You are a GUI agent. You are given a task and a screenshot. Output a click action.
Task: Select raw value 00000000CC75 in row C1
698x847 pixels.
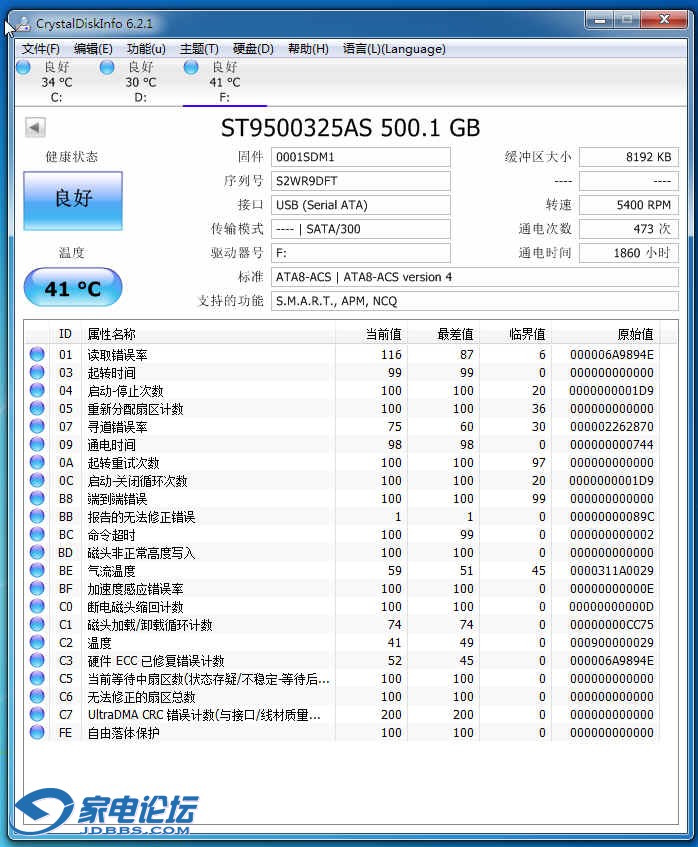[612, 625]
